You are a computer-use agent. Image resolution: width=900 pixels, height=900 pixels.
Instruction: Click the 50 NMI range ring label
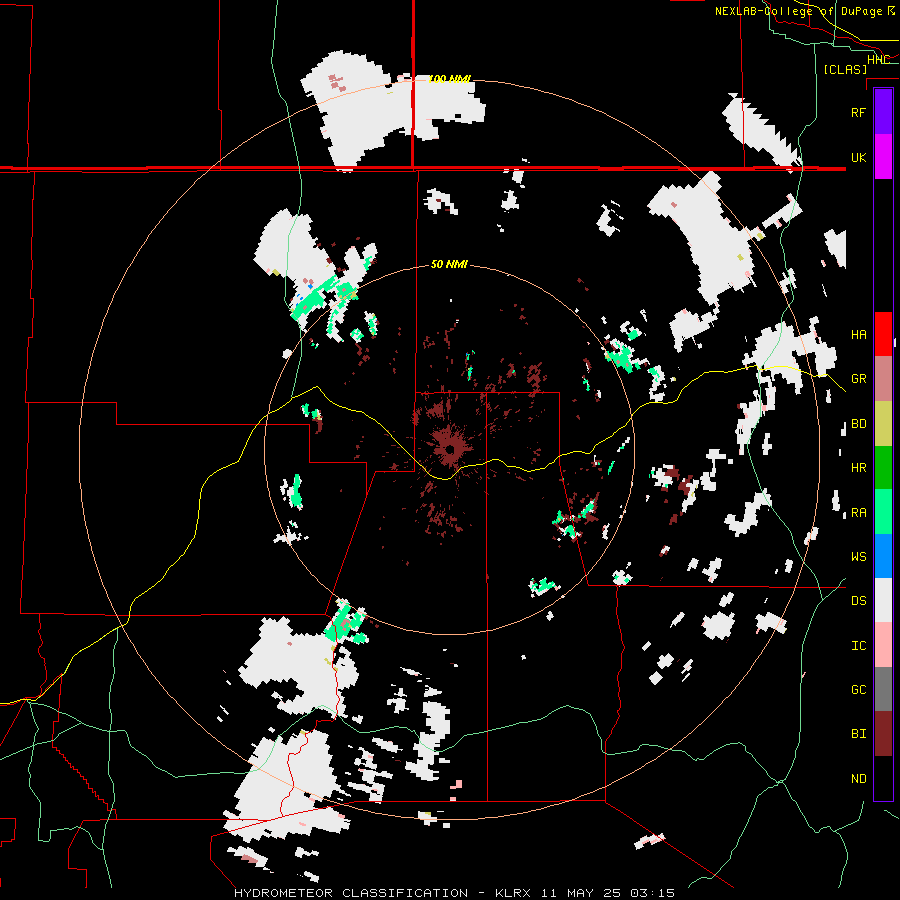click(x=449, y=264)
